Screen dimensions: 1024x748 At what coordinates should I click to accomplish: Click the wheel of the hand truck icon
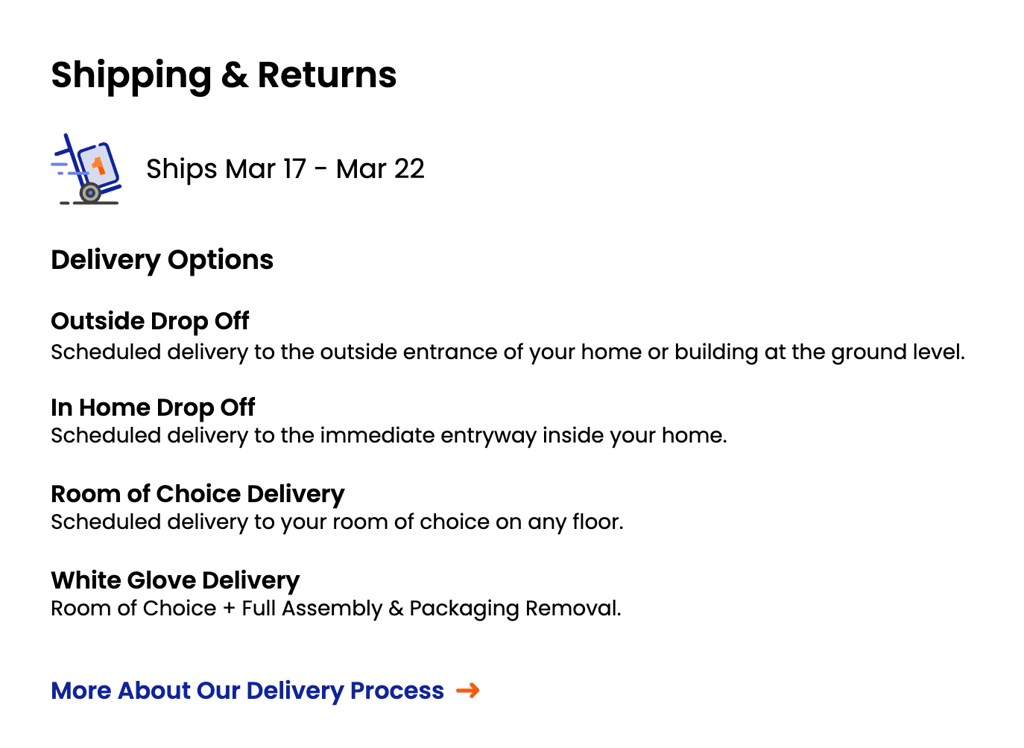click(x=90, y=193)
